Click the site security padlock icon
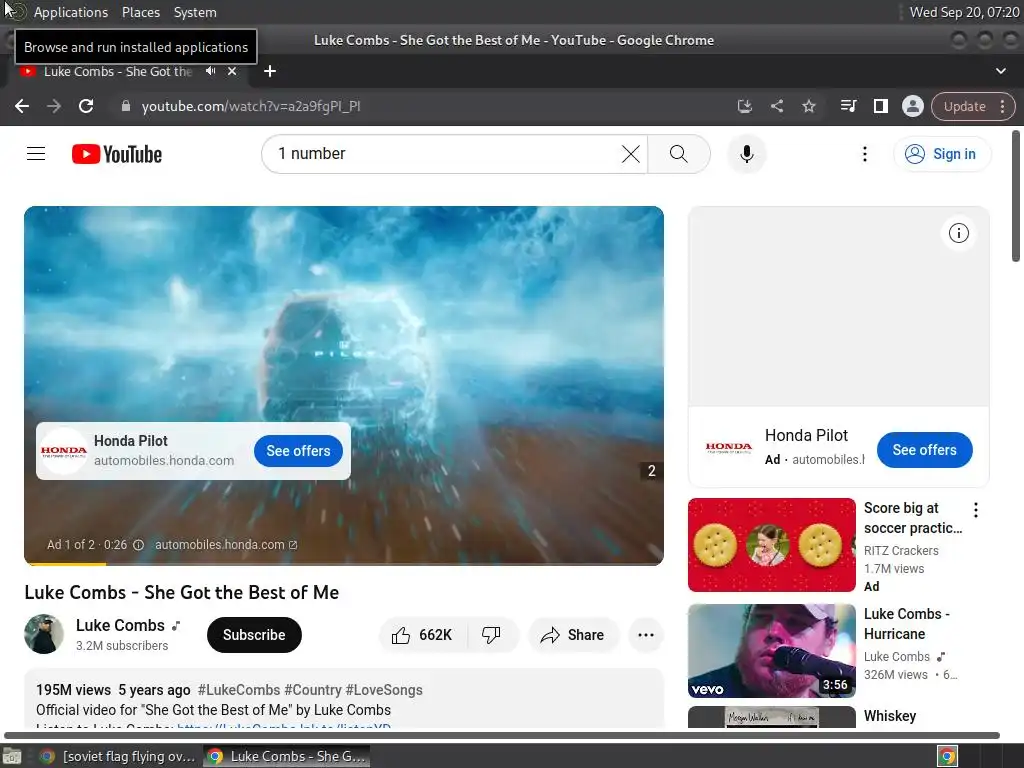The width and height of the screenshot is (1024, 768). [x=125, y=106]
